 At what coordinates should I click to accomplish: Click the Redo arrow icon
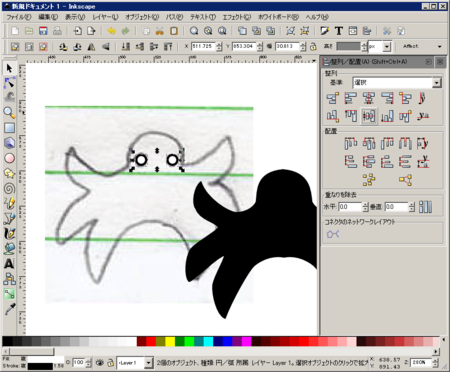point(126,31)
